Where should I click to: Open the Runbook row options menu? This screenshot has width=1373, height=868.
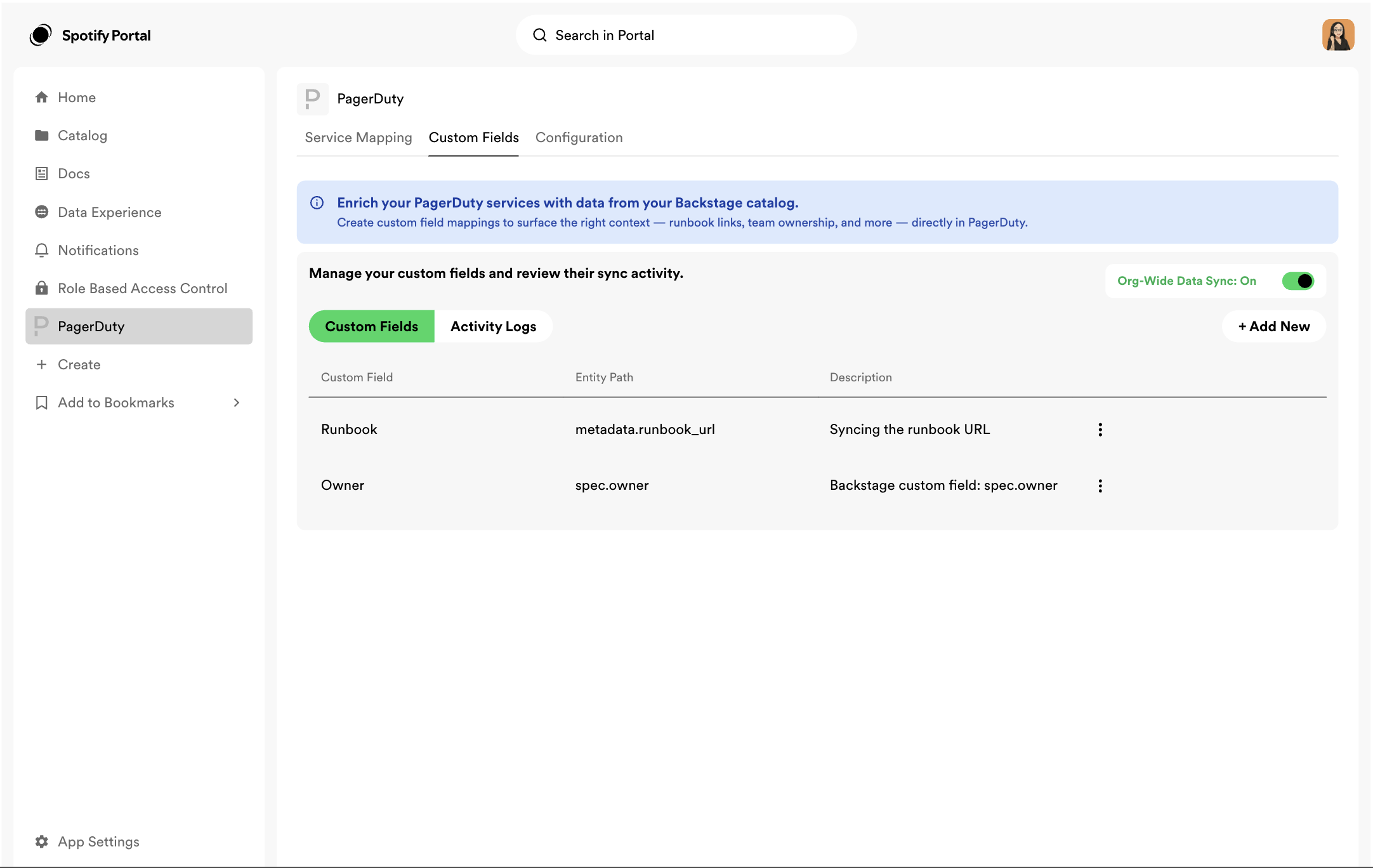click(1100, 430)
